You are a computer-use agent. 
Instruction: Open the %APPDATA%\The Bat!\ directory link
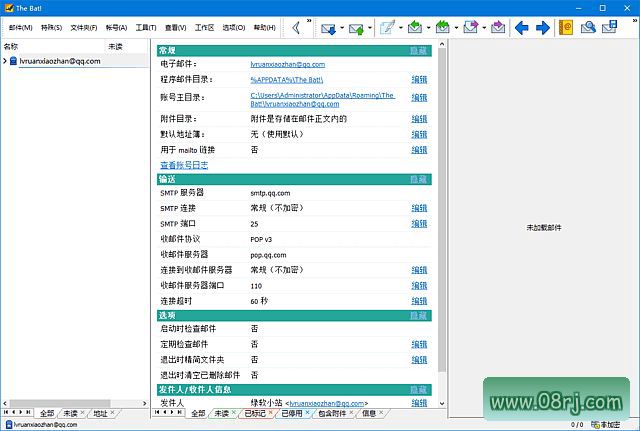point(287,80)
